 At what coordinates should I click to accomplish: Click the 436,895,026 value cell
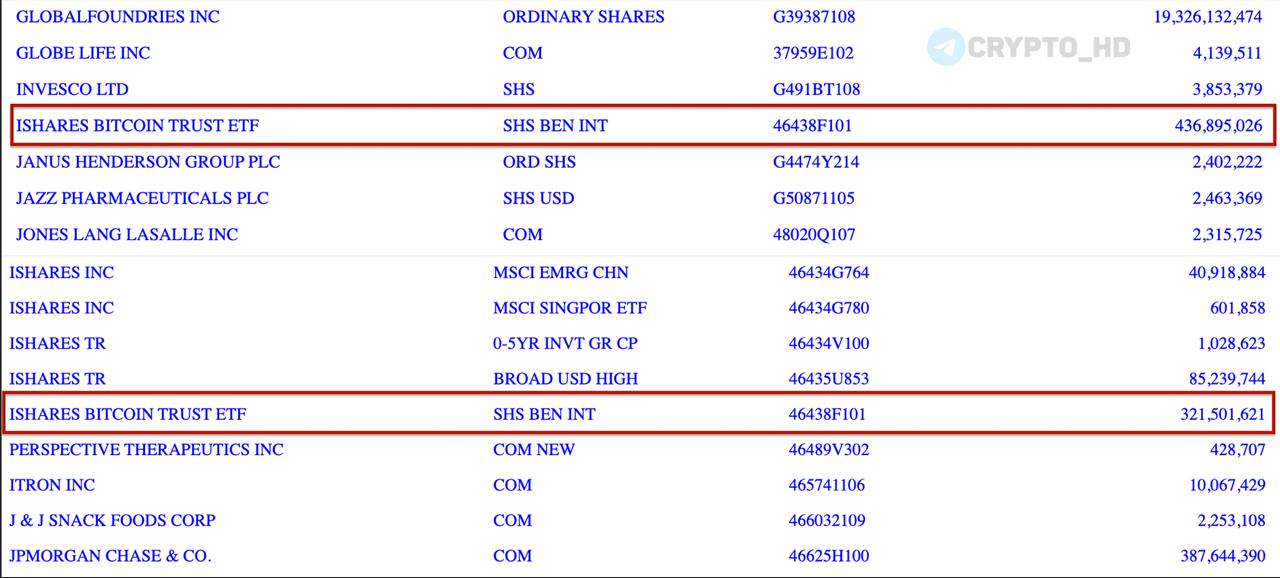pos(1218,126)
